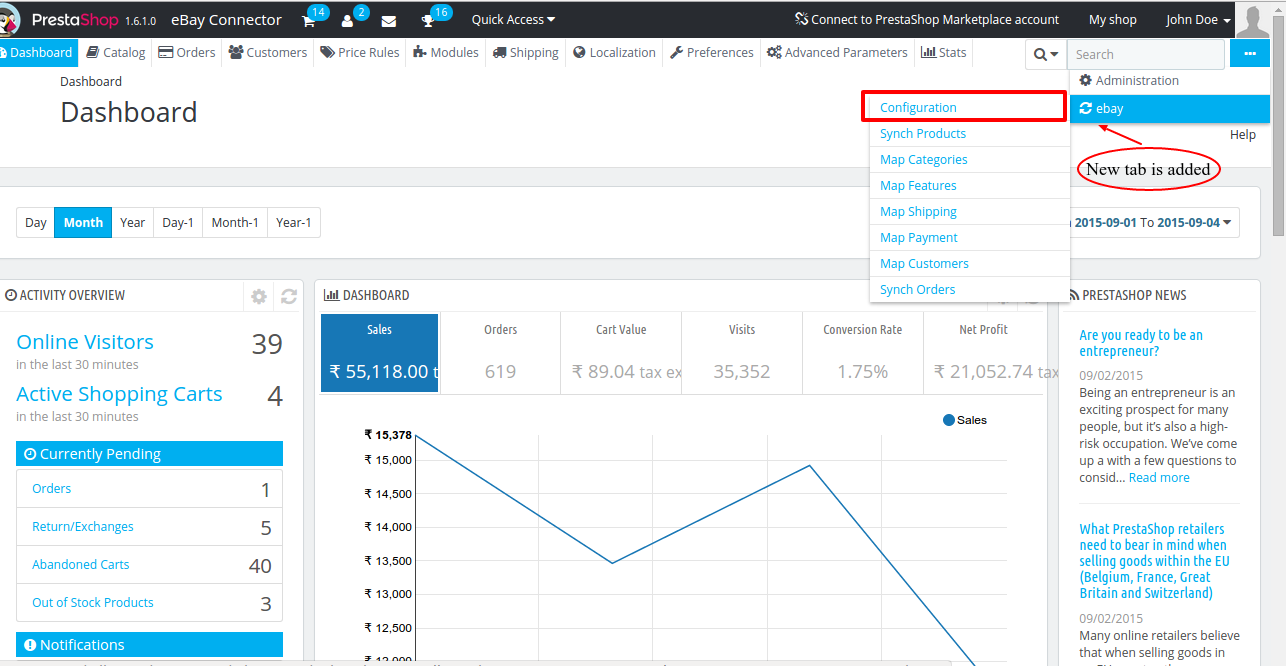Open the Preferences menu

(x=712, y=52)
